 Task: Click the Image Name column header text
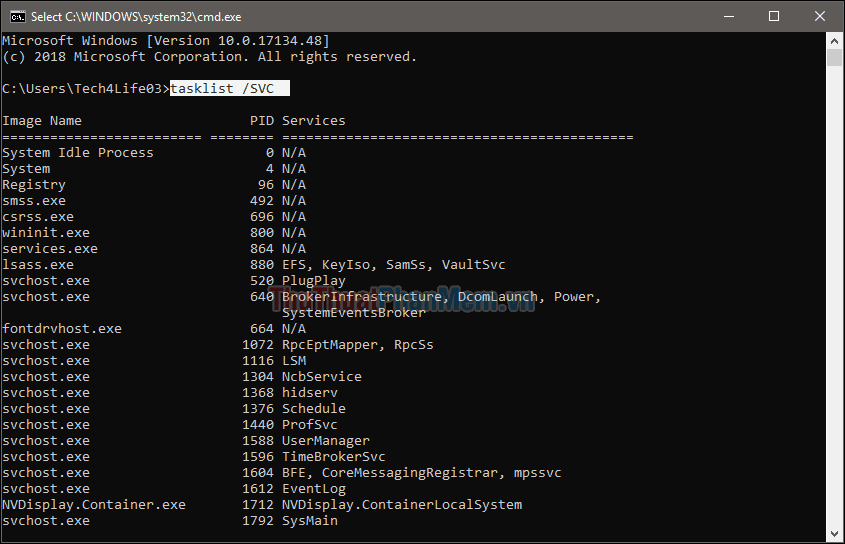tap(42, 121)
